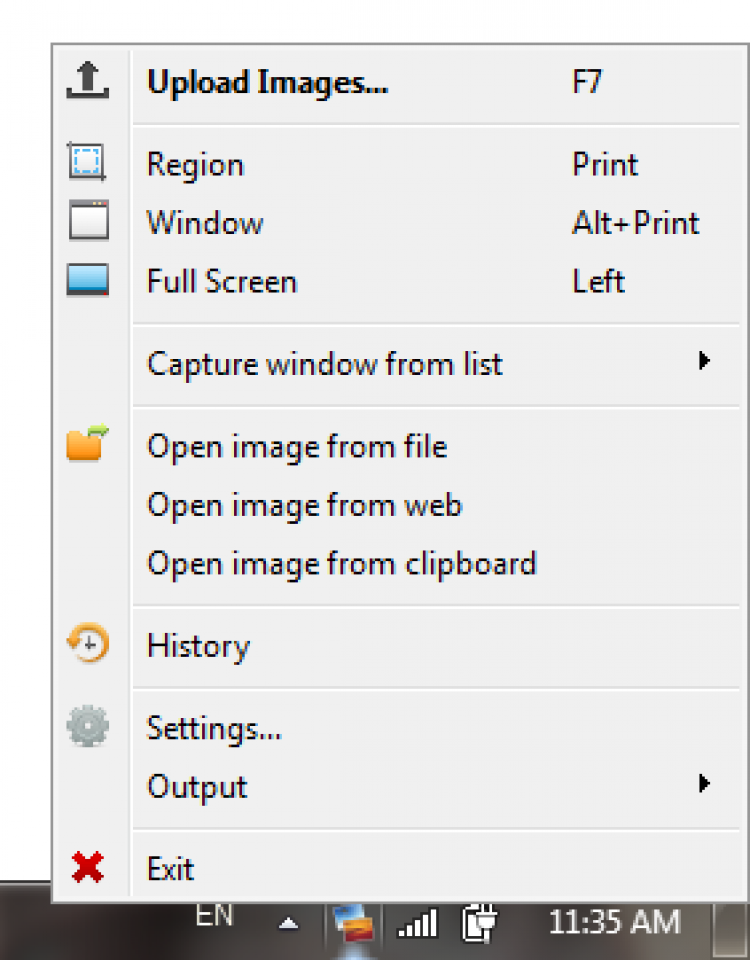Open the network signal tray icon
This screenshot has width=750, height=960.
click(x=417, y=923)
